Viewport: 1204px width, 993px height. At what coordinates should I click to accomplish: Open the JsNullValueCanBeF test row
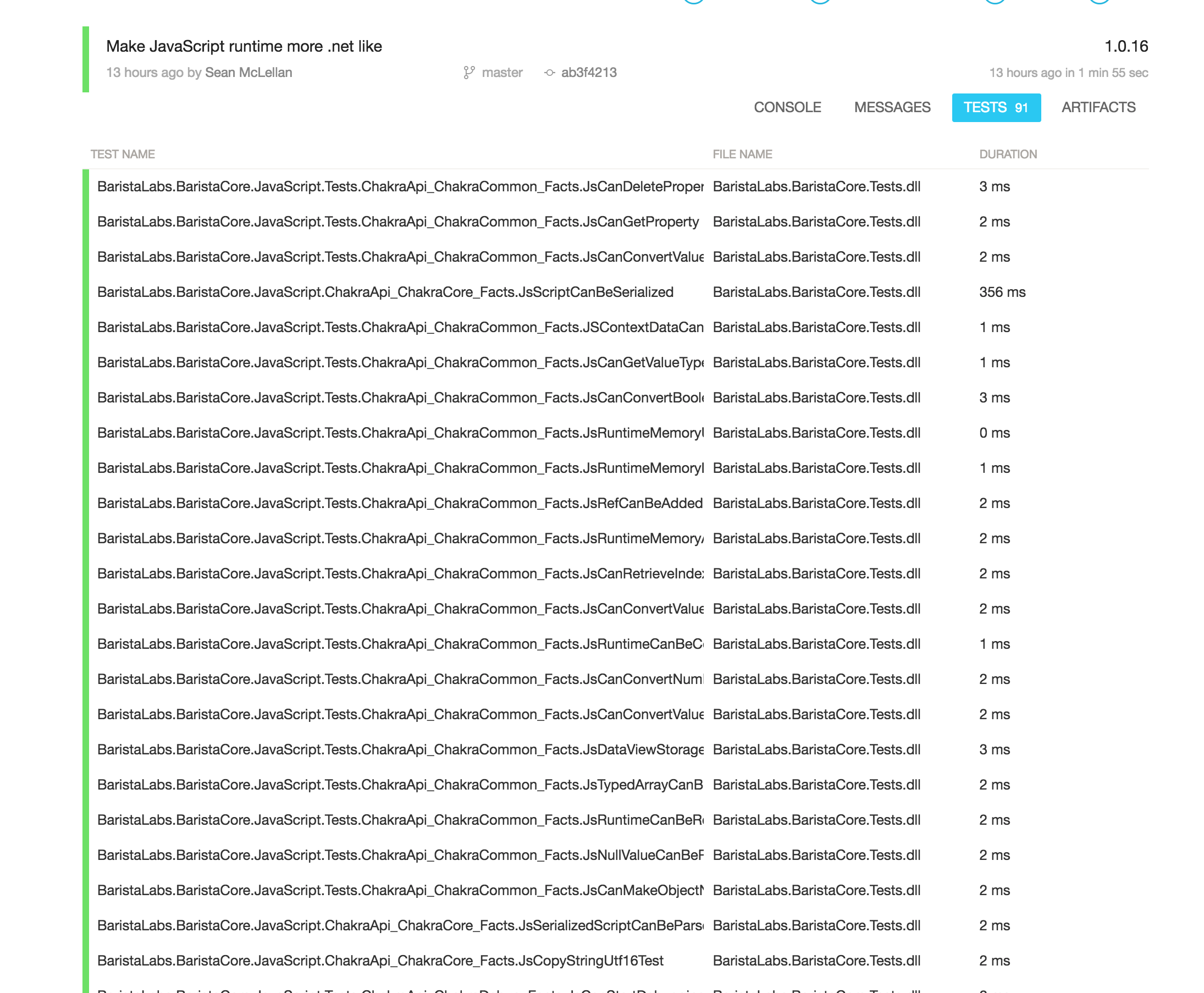(615, 855)
